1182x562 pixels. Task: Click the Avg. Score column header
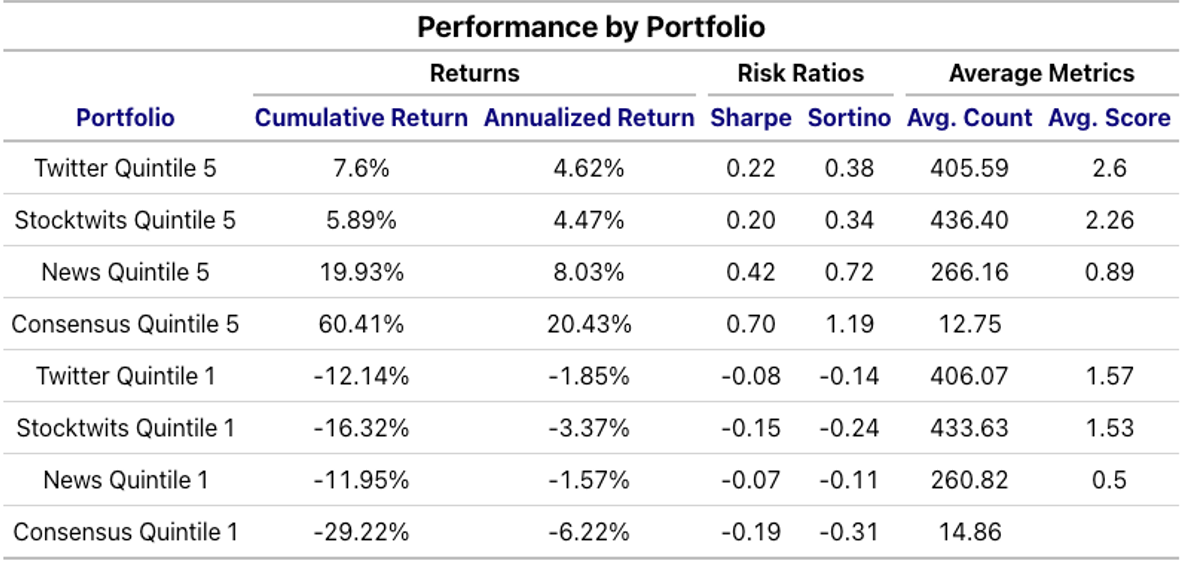coord(1109,118)
